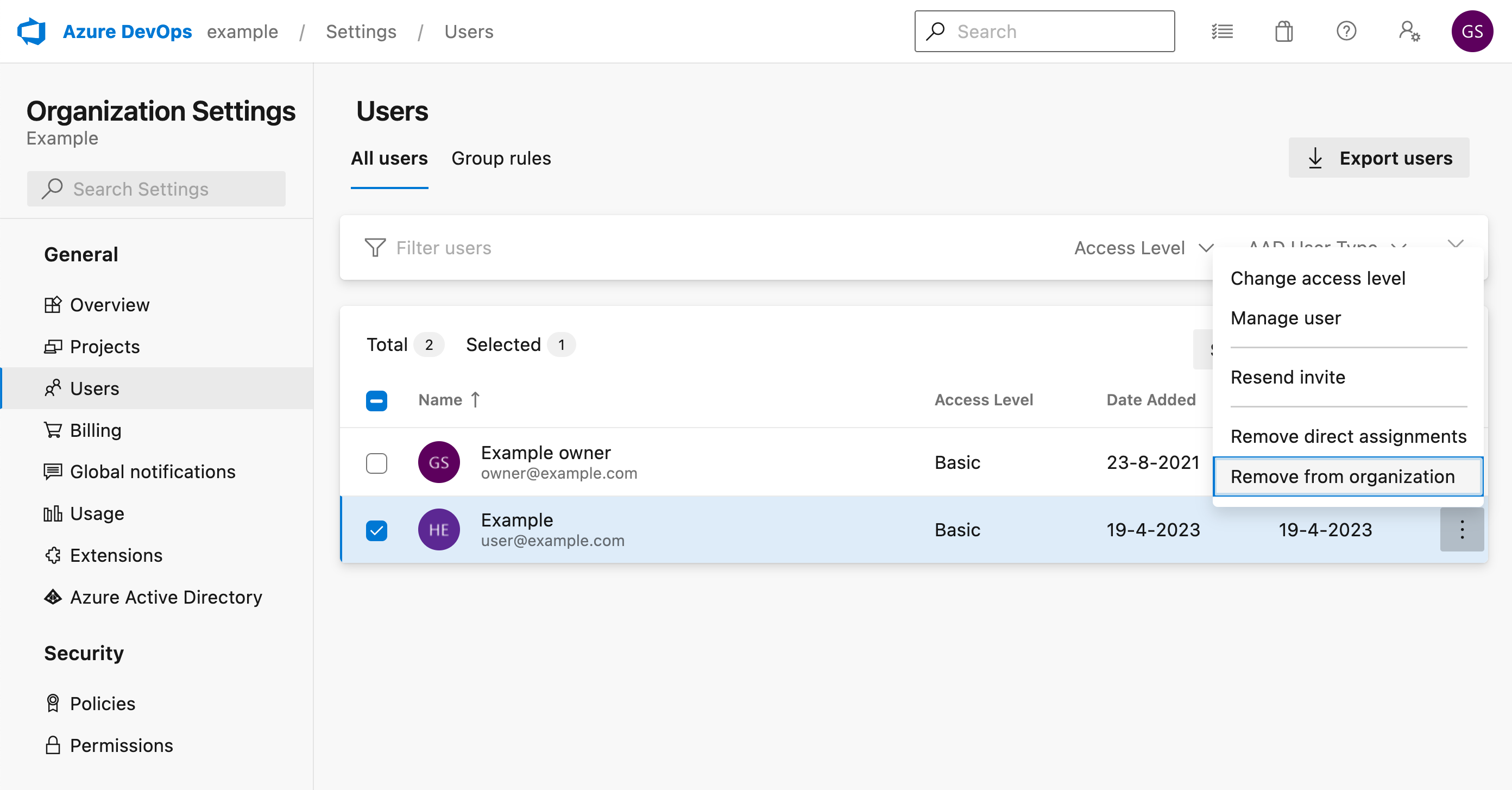Screen dimensions: 1512x790
Task: Click the Example owner name
Action: 545,452
